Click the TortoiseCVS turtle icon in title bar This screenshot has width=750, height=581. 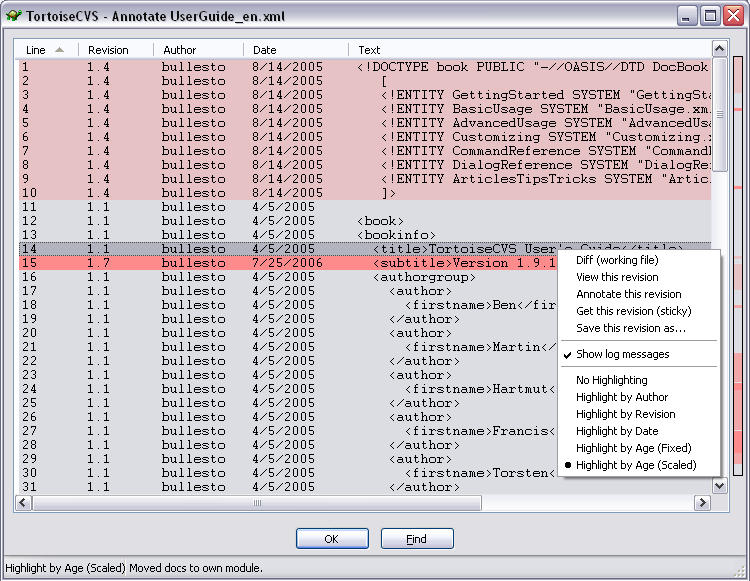tap(13, 15)
